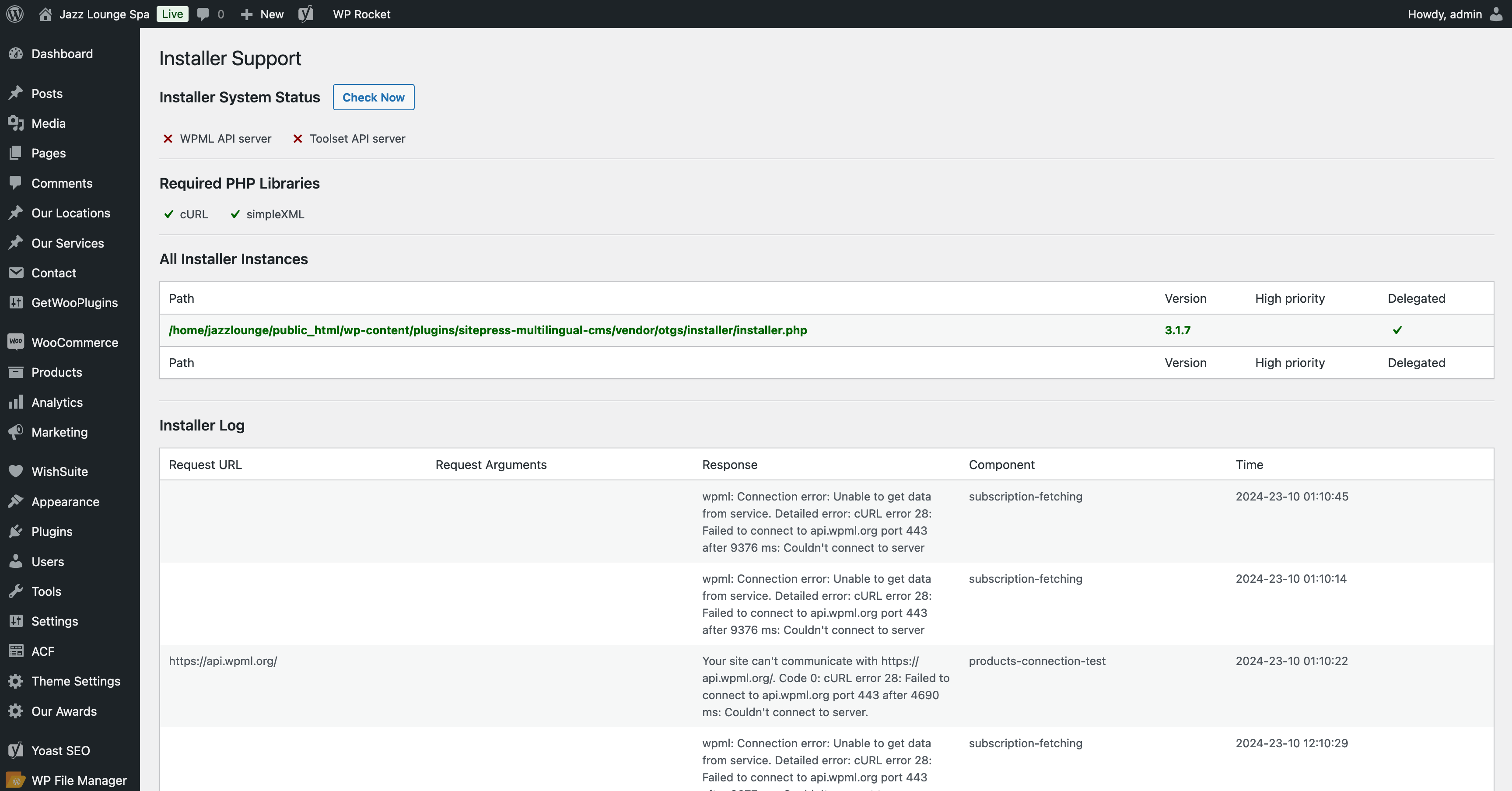The width and height of the screenshot is (1512, 791).
Task: Click the red X beside Toolset API server
Action: 297,139
